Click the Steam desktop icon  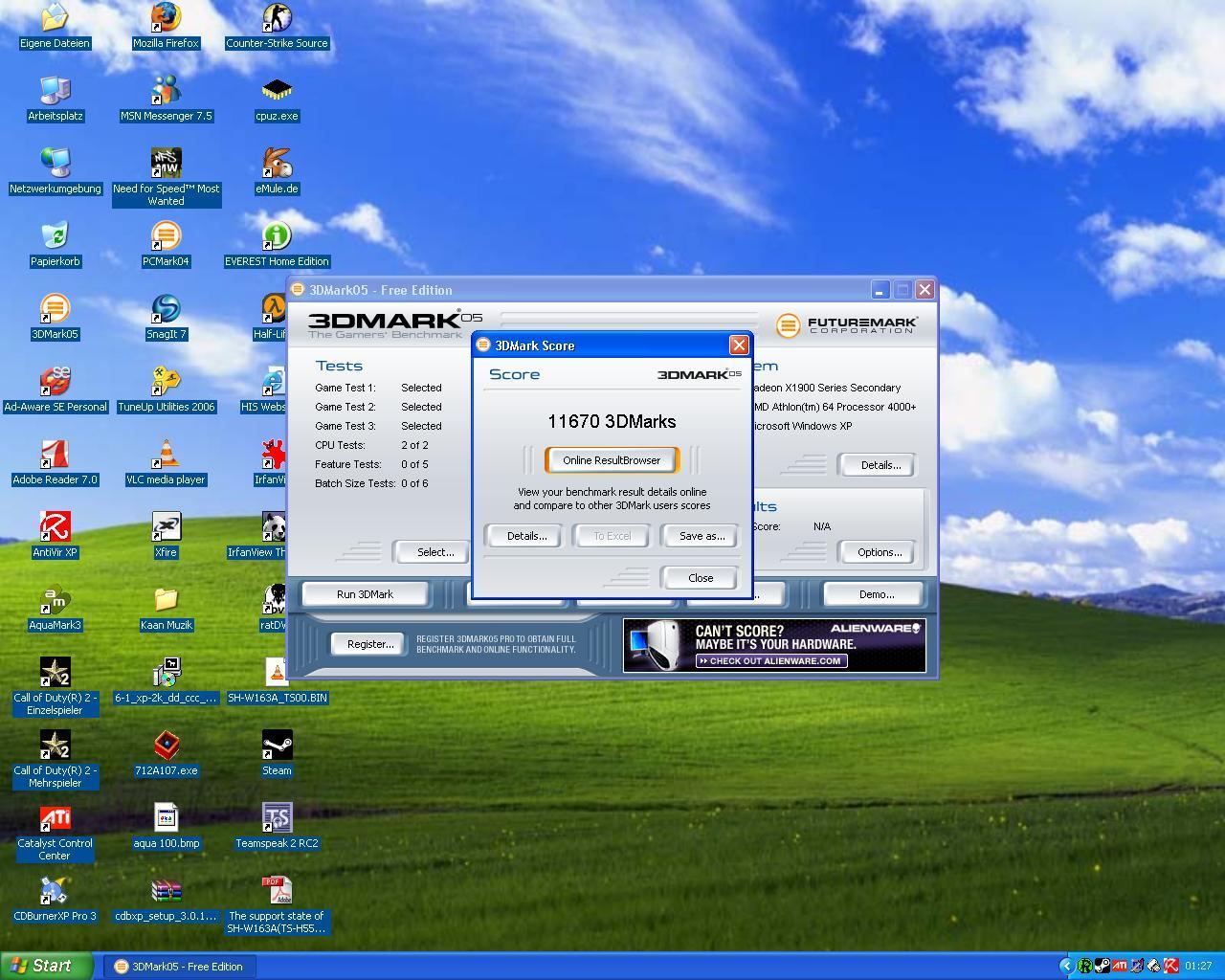pyautogui.click(x=277, y=745)
